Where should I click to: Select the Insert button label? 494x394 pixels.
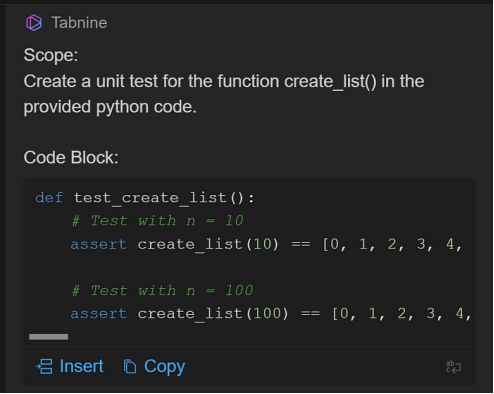click(x=82, y=366)
